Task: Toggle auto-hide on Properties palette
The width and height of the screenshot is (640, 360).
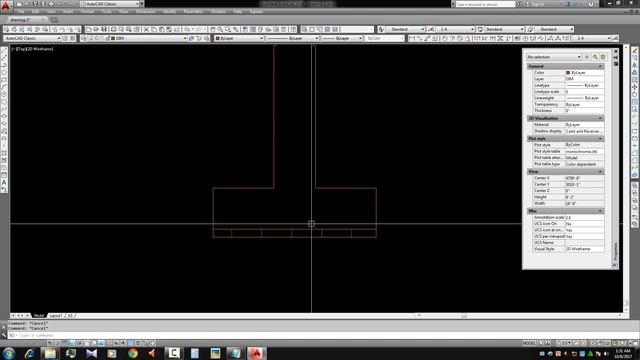Action: click(616, 58)
